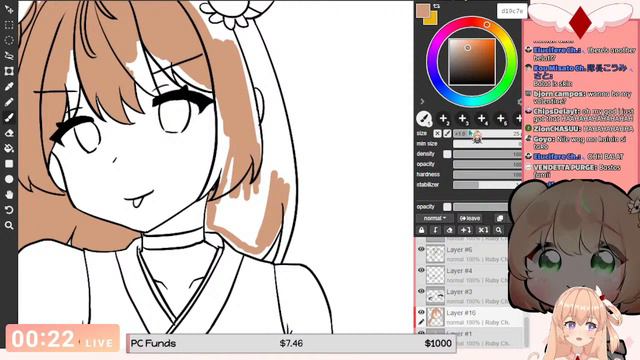Add brush preset in slot 4
The width and height of the screenshot is (640, 360).
(482, 119)
